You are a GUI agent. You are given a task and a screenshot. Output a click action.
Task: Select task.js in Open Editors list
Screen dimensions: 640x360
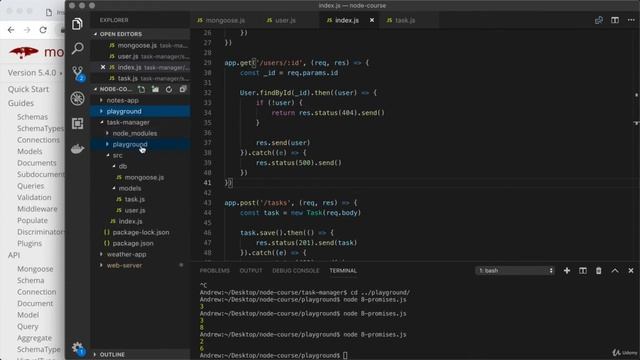(140, 78)
